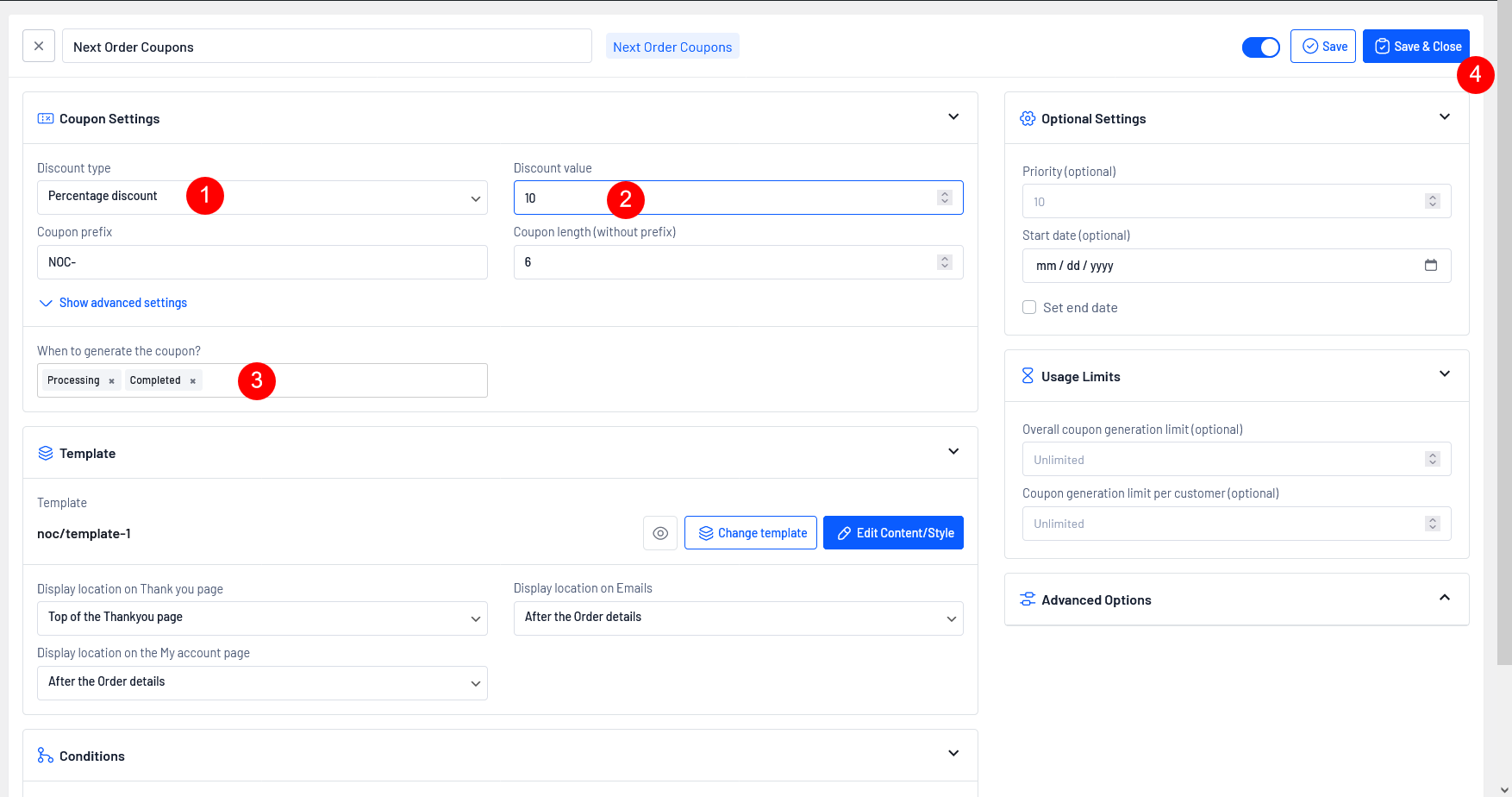Open the Start date calendar picker icon
Image resolution: width=1512 pixels, height=797 pixels.
tap(1431, 266)
